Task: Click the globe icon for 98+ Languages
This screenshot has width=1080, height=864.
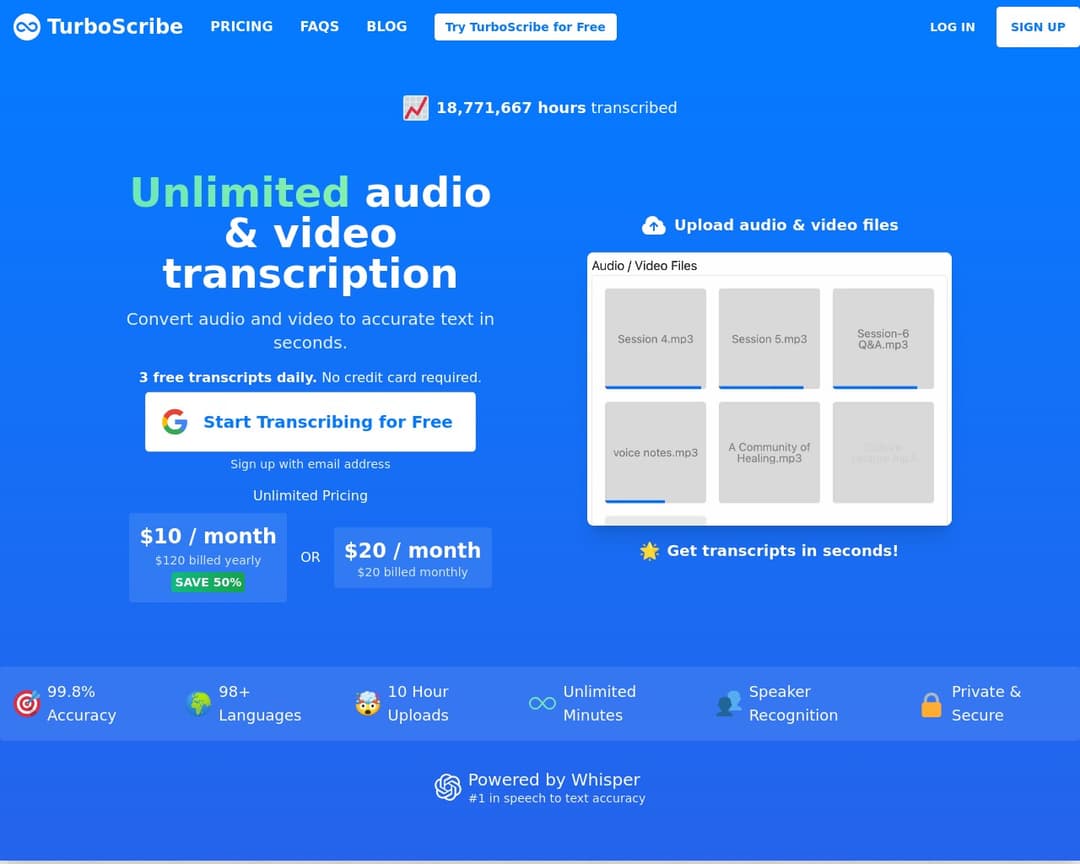Action: pos(199,704)
